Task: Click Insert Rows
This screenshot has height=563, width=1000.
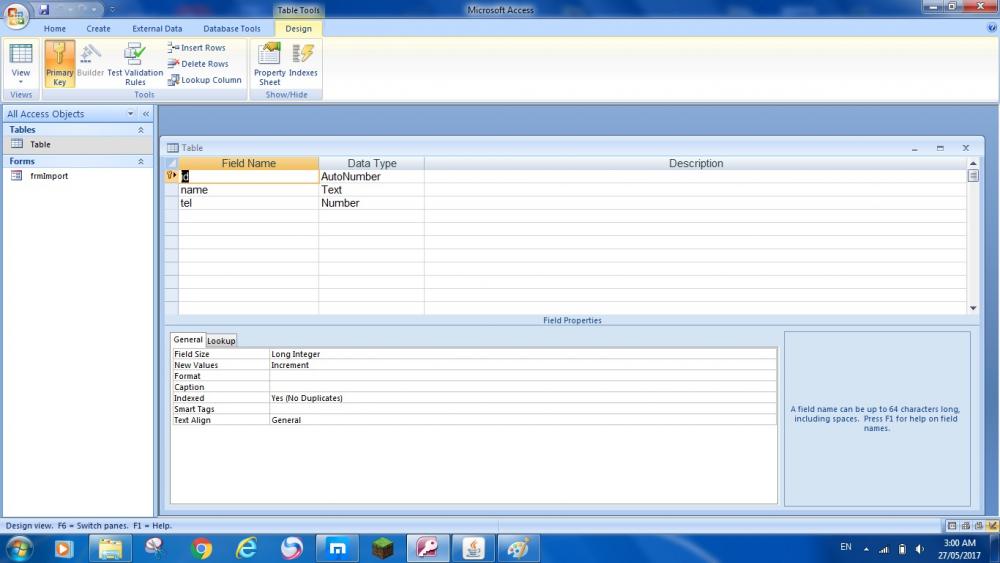Action: point(196,48)
